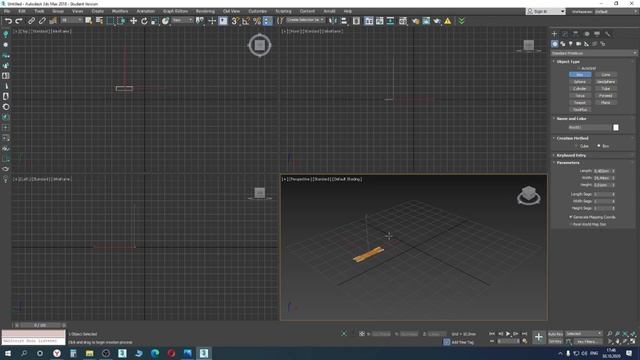This screenshot has width=640, height=360.
Task: Click the Undo arrow icon
Action: point(8,21)
